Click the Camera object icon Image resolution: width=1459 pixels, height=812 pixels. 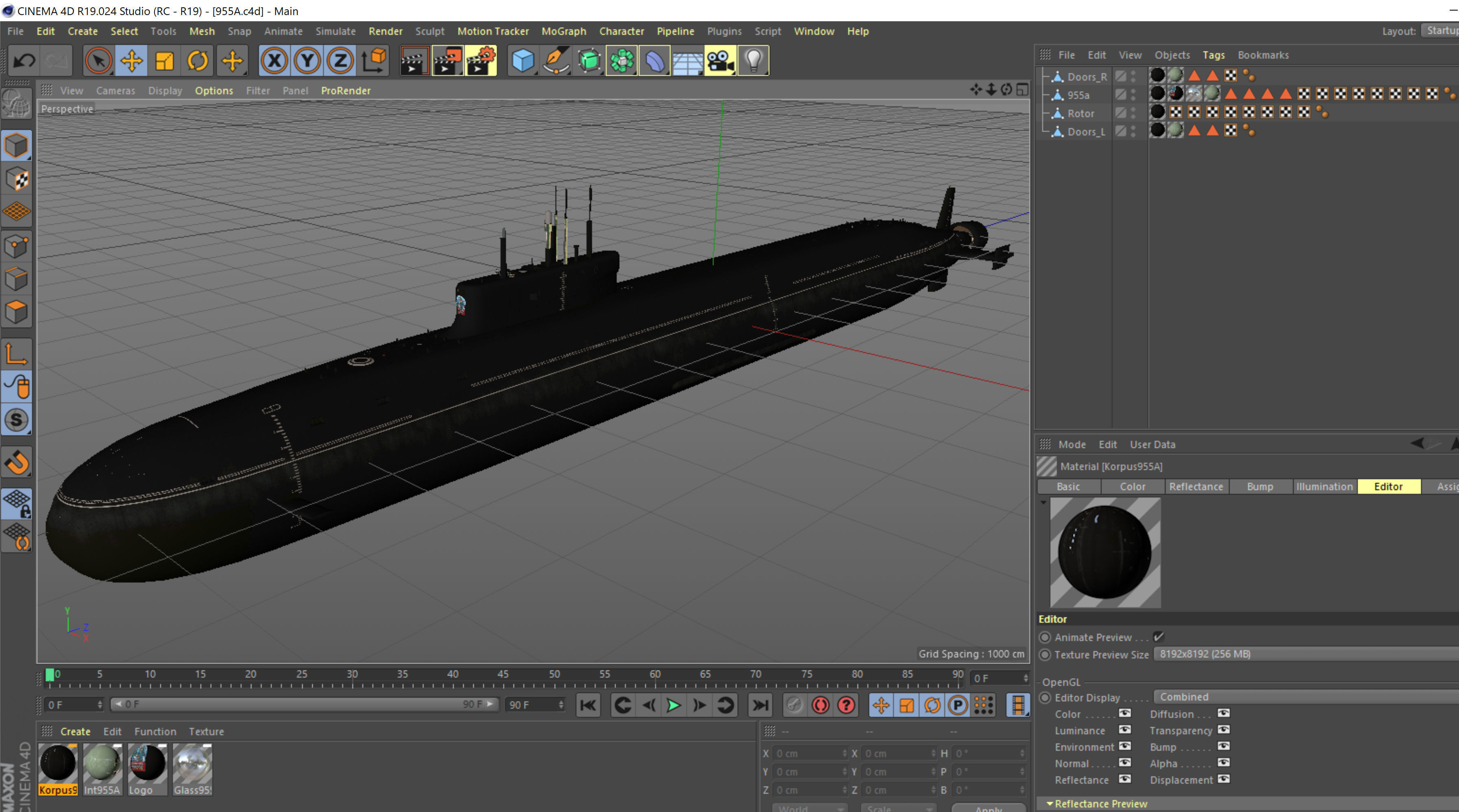pyautogui.click(x=720, y=61)
